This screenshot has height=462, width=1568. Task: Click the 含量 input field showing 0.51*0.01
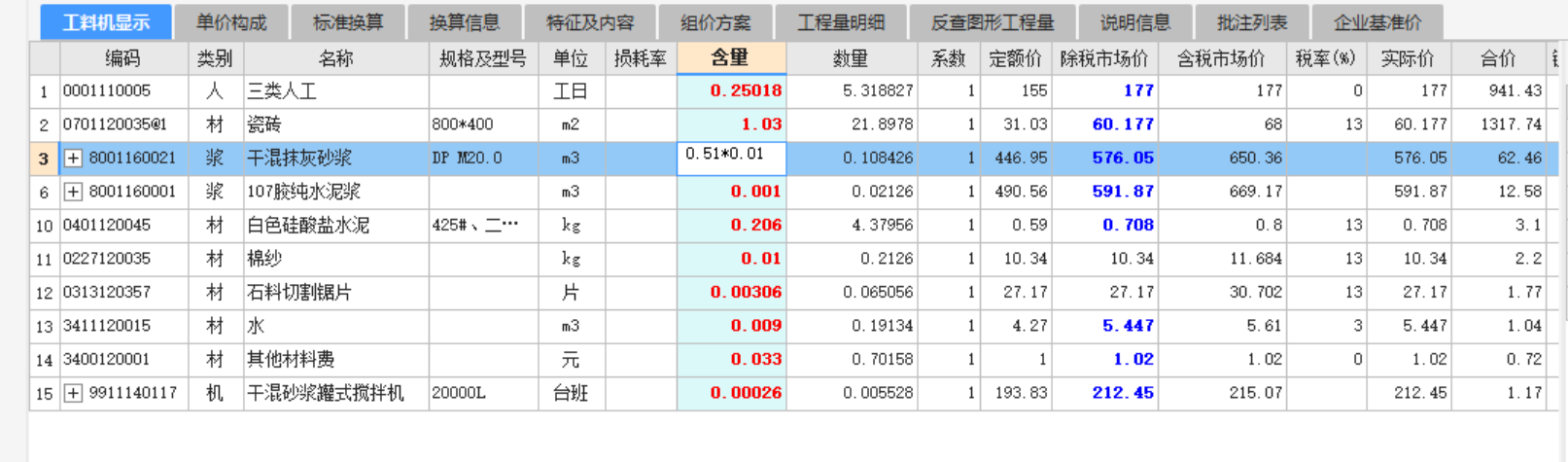[731, 159]
